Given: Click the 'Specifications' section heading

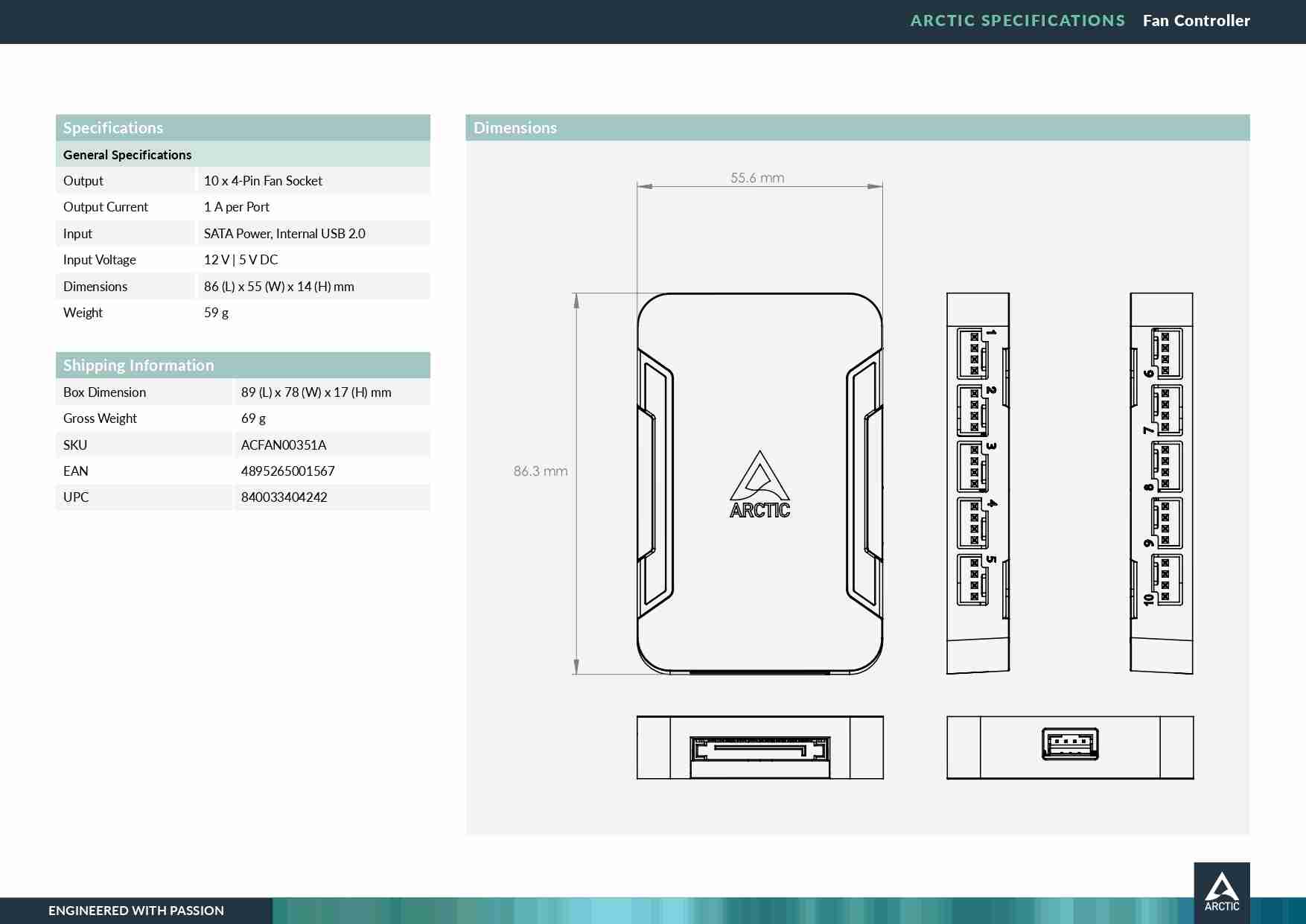Looking at the screenshot, I should 113,128.
